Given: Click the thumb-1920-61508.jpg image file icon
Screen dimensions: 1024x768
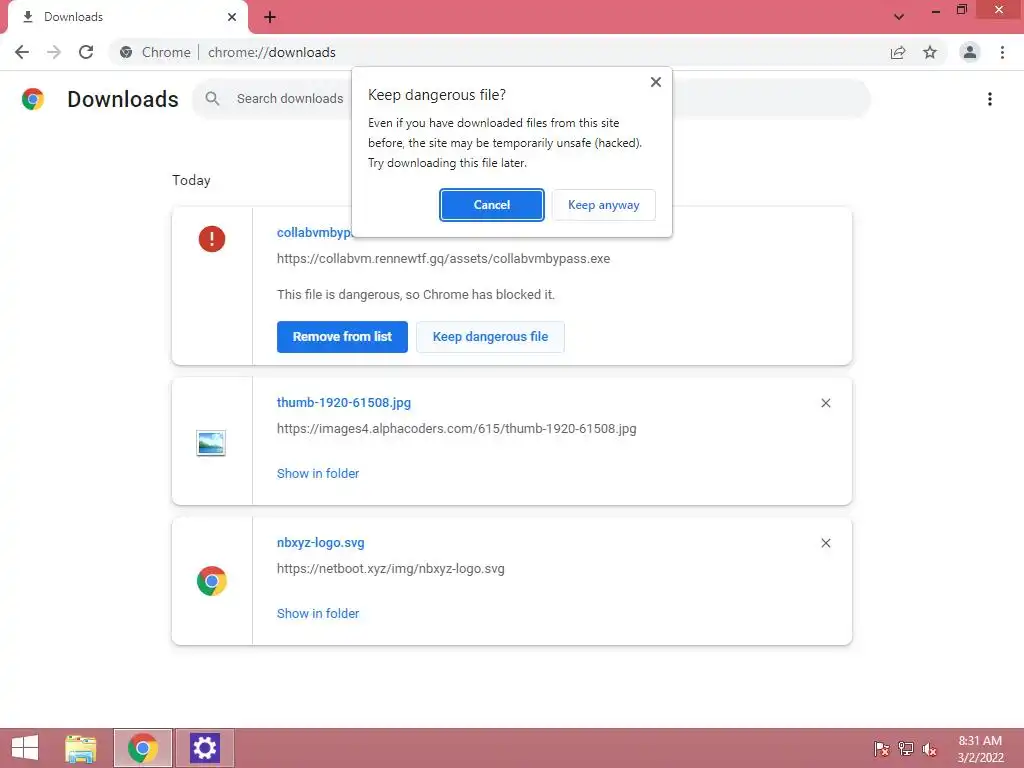Looking at the screenshot, I should pos(211,443).
